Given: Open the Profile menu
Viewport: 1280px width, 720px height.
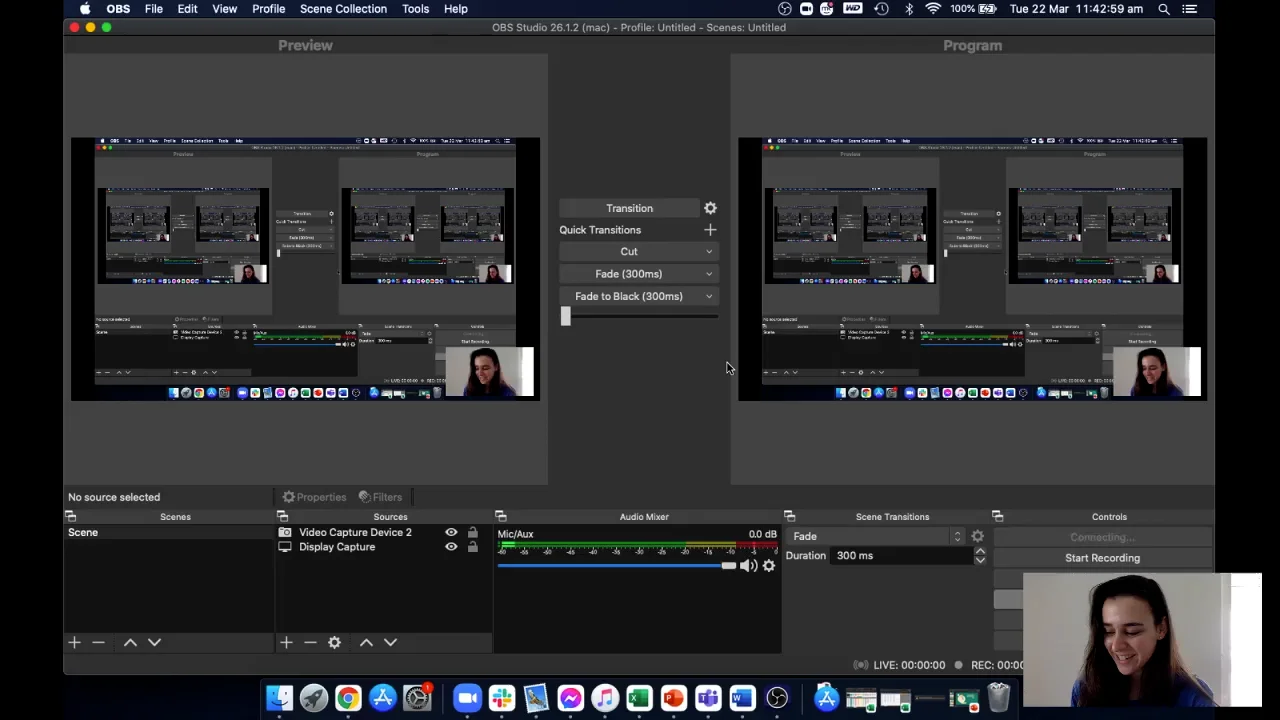Looking at the screenshot, I should 268,9.
